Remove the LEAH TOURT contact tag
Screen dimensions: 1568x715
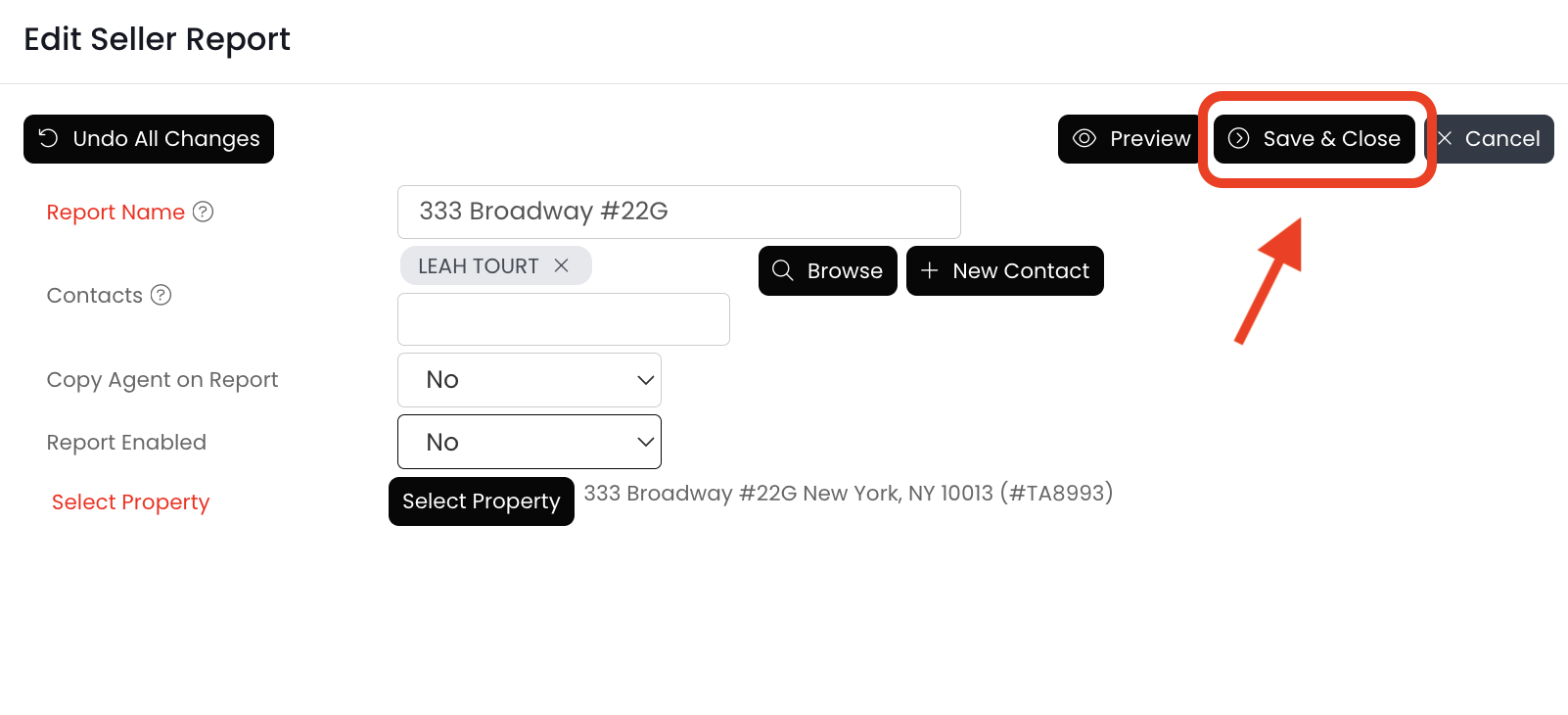(x=562, y=265)
